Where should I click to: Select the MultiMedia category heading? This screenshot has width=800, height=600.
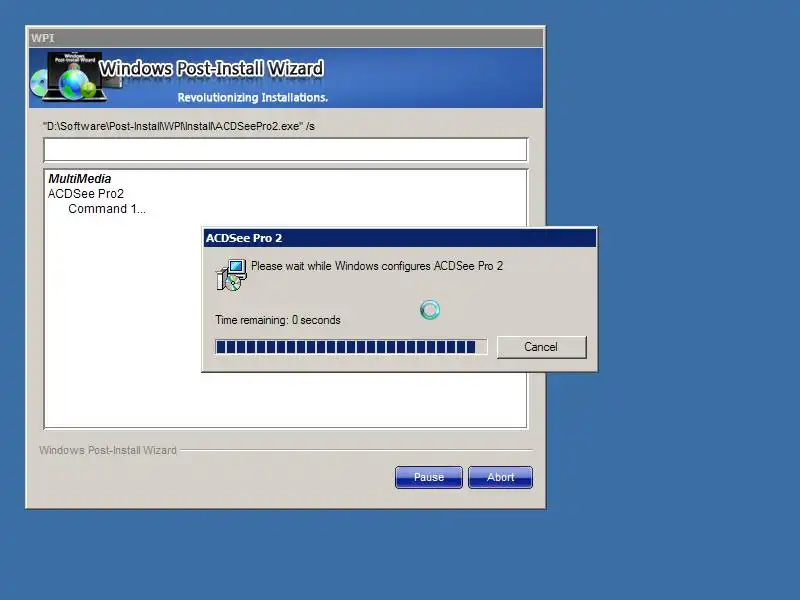point(80,179)
